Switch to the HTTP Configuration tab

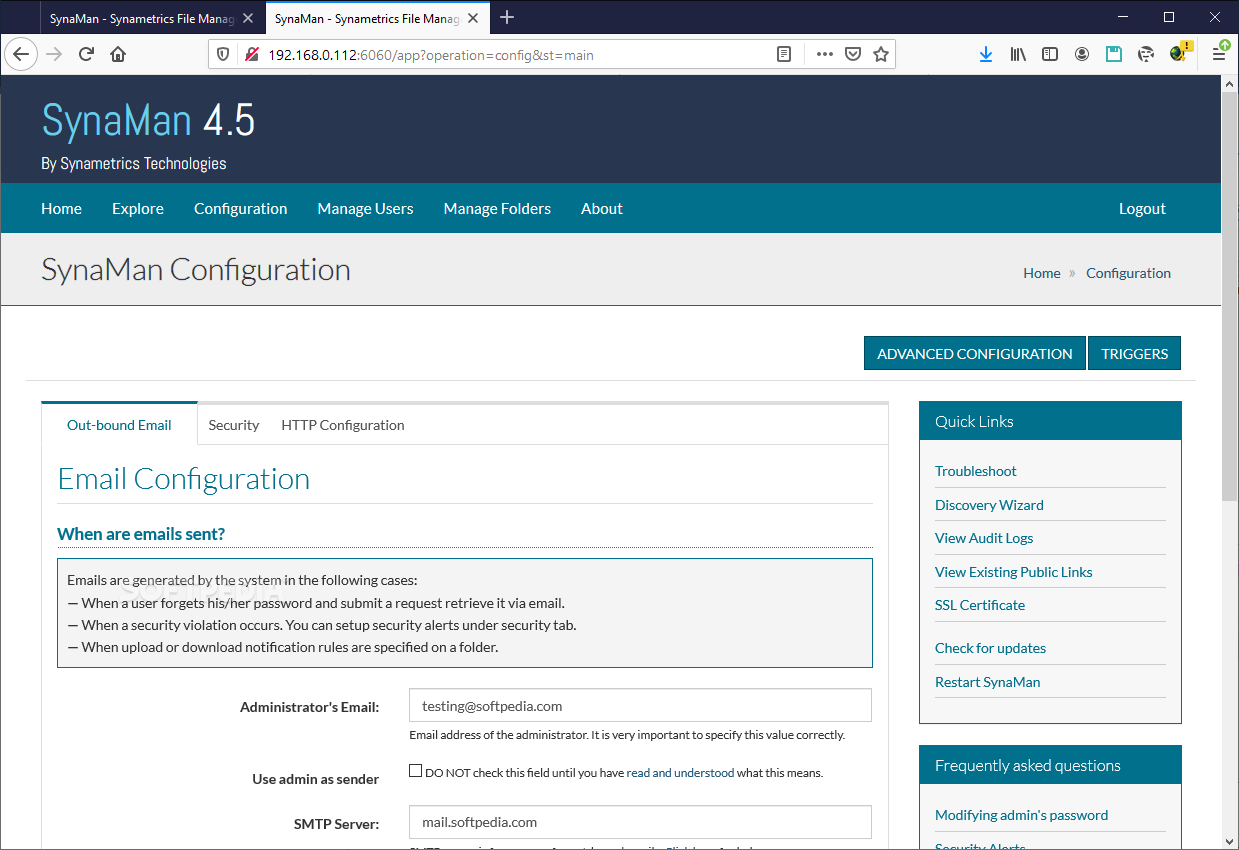pos(343,425)
